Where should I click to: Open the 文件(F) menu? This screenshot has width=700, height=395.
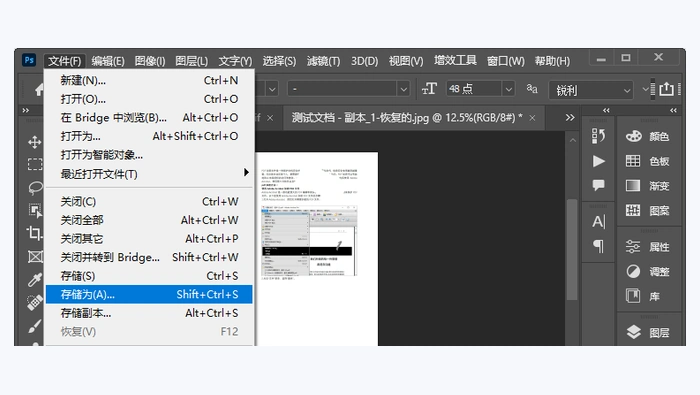[x=65, y=61]
